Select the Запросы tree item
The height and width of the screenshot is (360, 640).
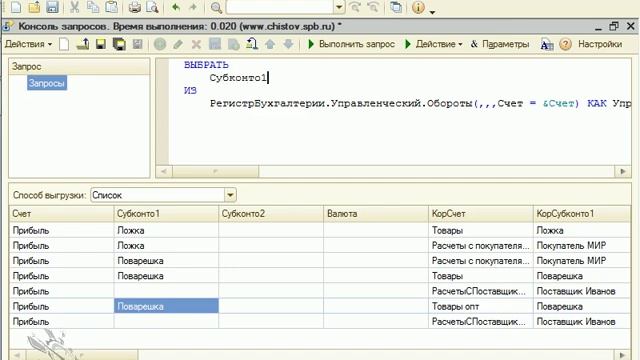click(x=47, y=83)
